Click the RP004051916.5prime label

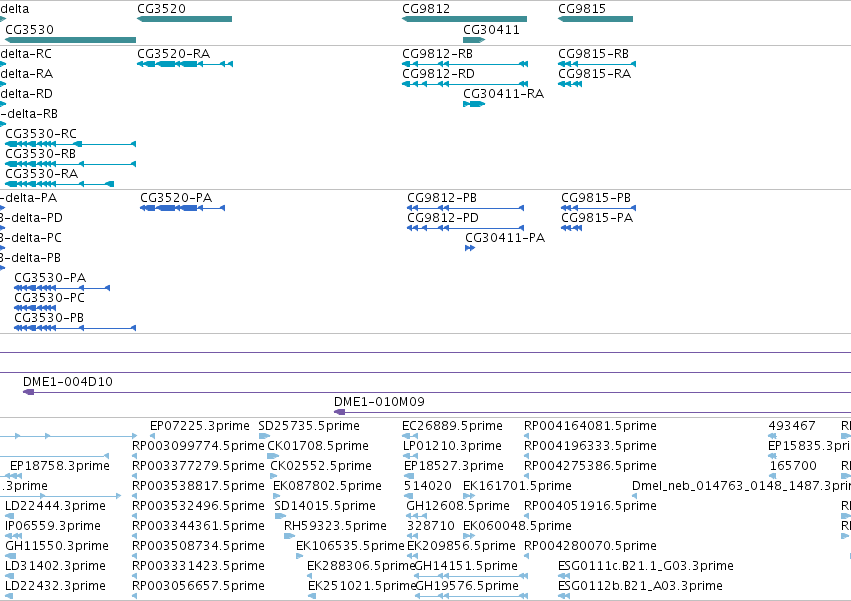590,506
